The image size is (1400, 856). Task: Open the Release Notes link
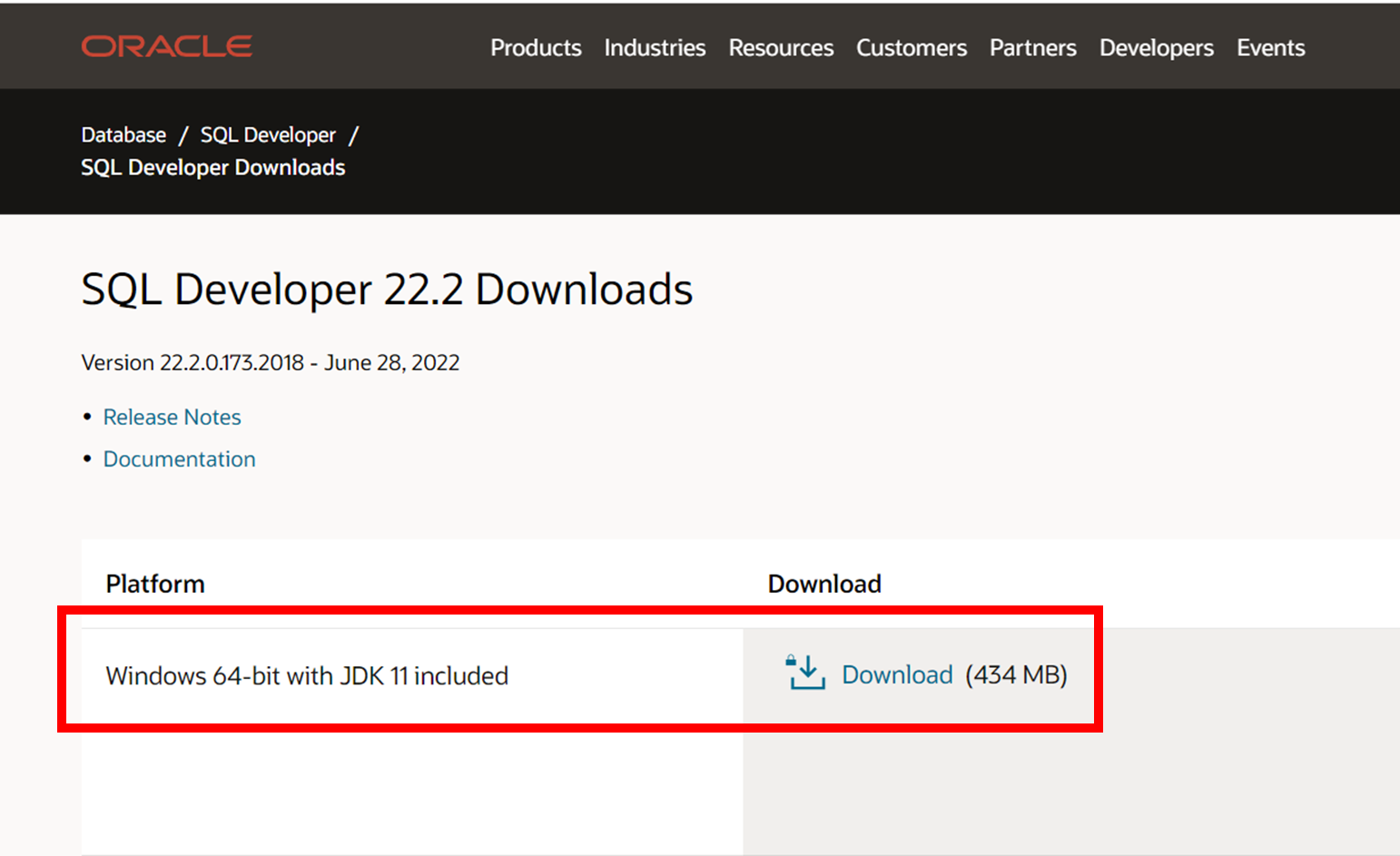[x=172, y=417]
